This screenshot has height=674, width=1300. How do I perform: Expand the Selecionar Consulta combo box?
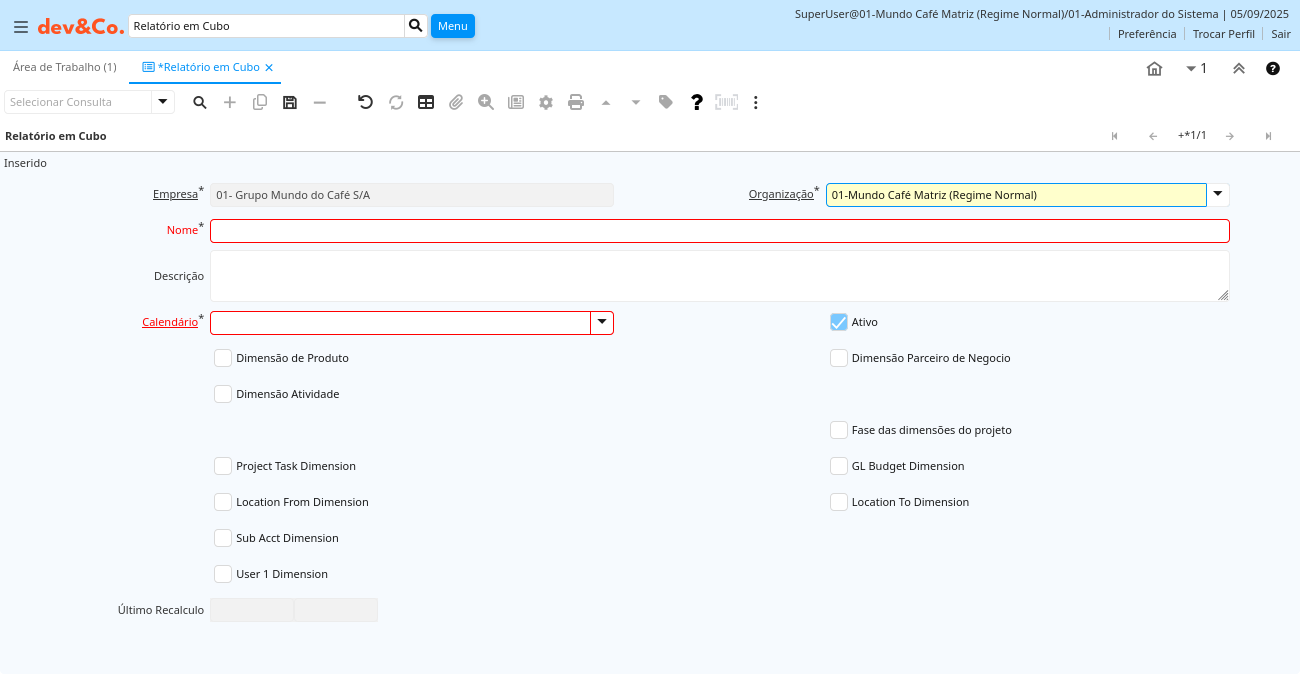tap(163, 102)
